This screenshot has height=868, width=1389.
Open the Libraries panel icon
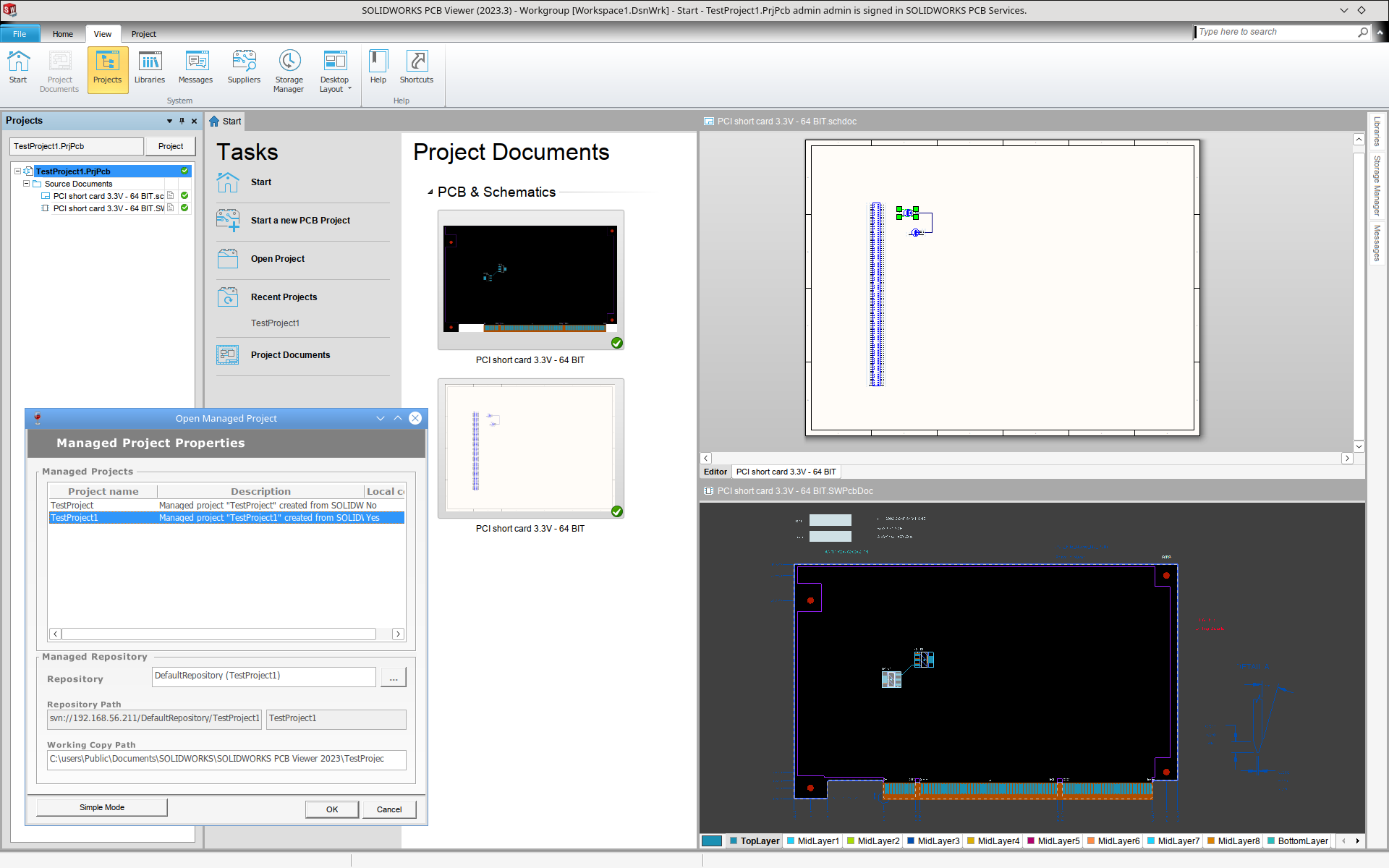[x=150, y=68]
